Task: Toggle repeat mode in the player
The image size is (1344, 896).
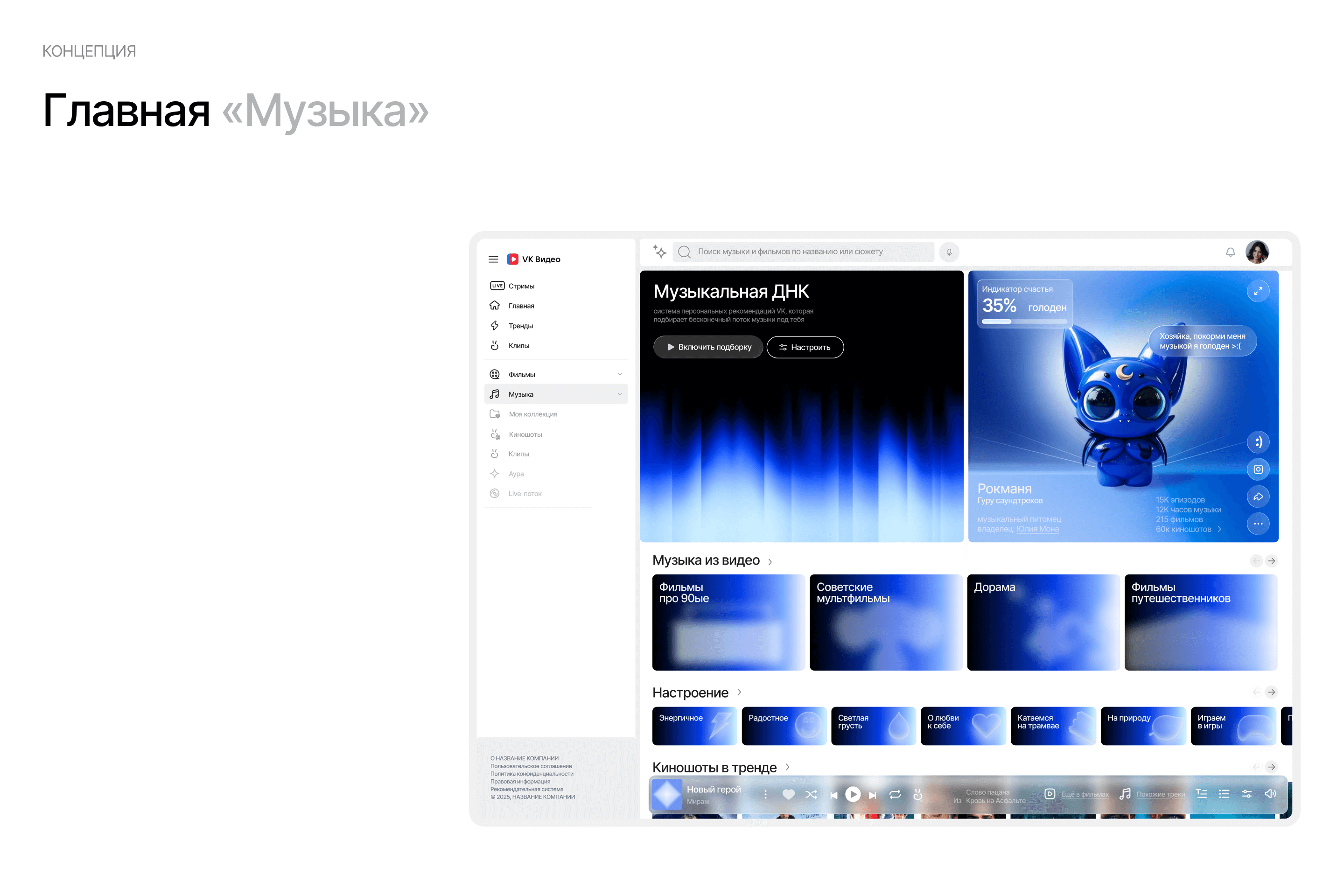Action: (895, 794)
